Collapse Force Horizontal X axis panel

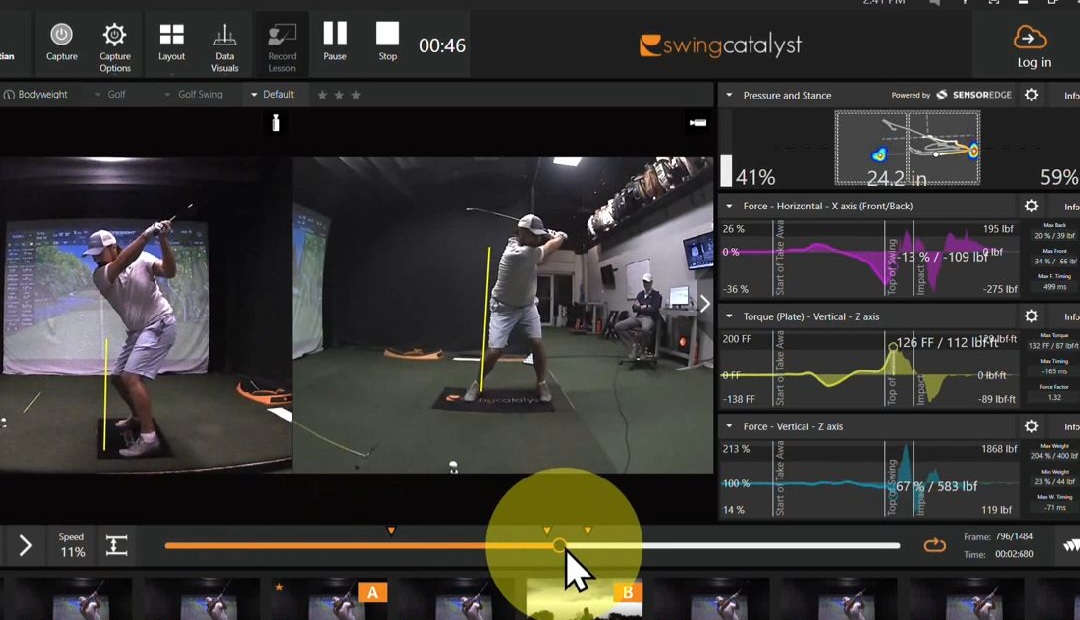tap(729, 206)
